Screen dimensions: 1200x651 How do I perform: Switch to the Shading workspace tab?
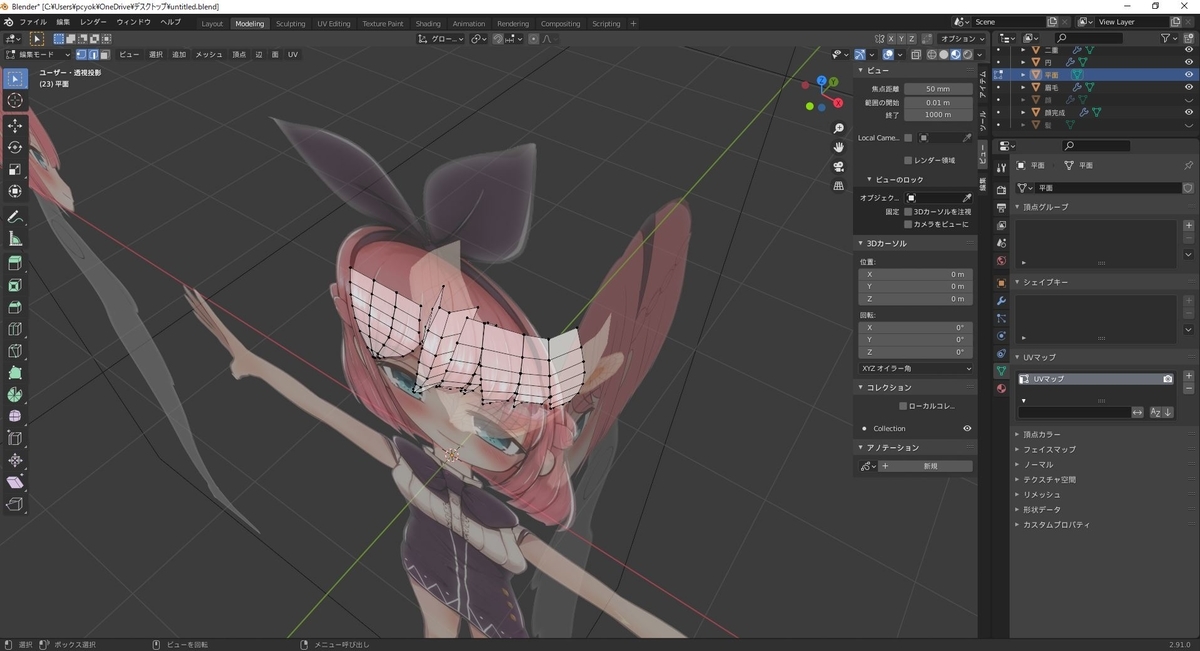(428, 23)
